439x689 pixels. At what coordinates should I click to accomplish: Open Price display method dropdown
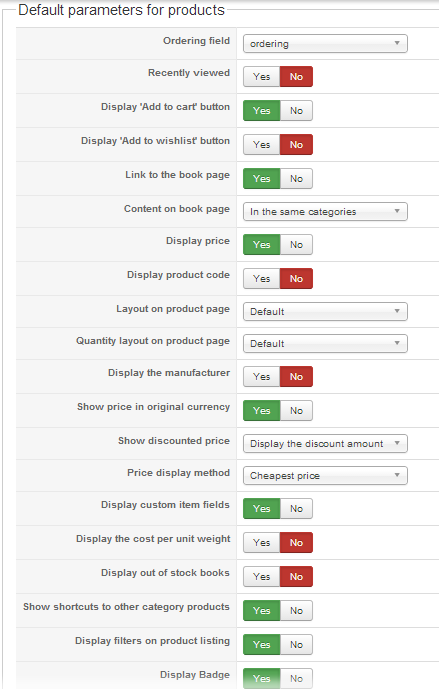point(325,475)
